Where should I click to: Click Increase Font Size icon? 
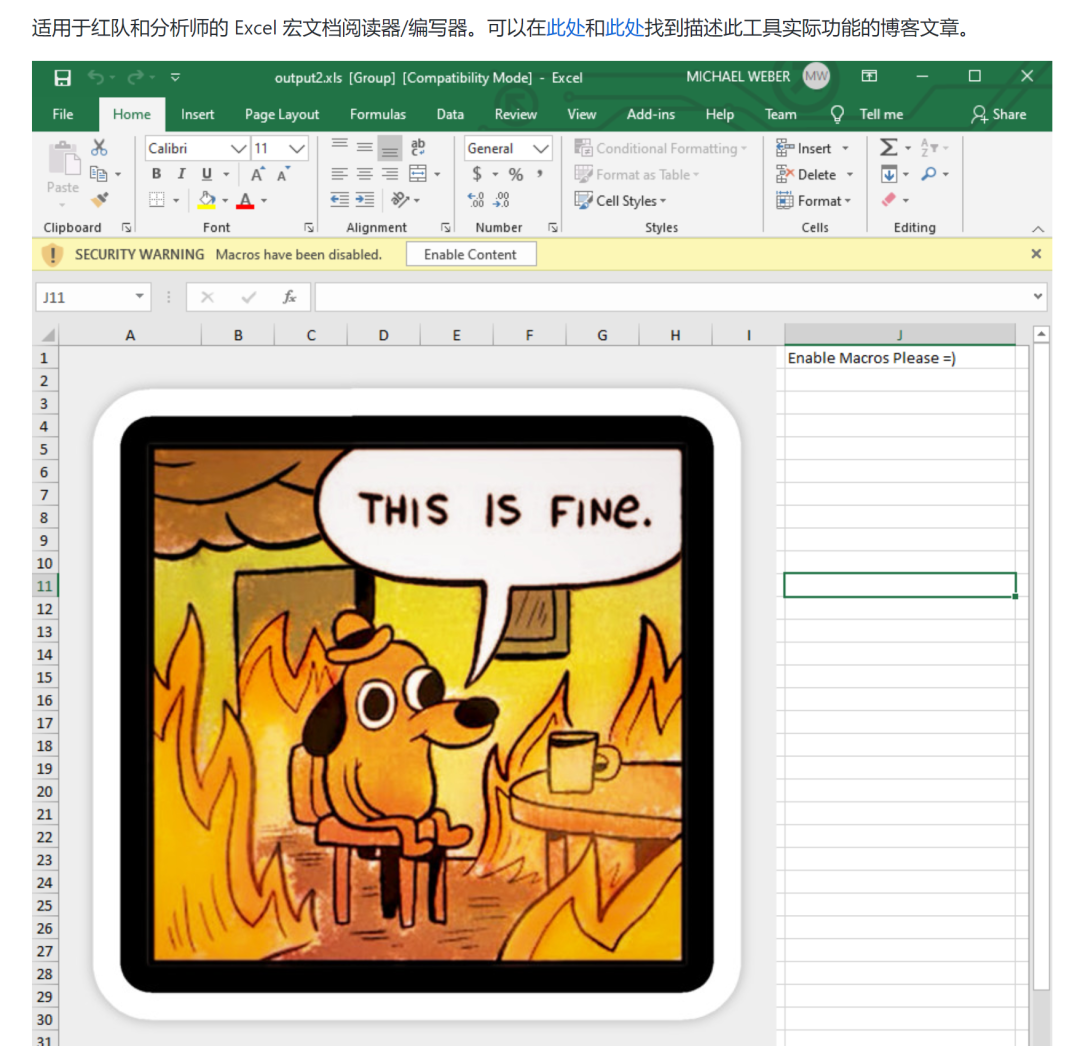258,174
